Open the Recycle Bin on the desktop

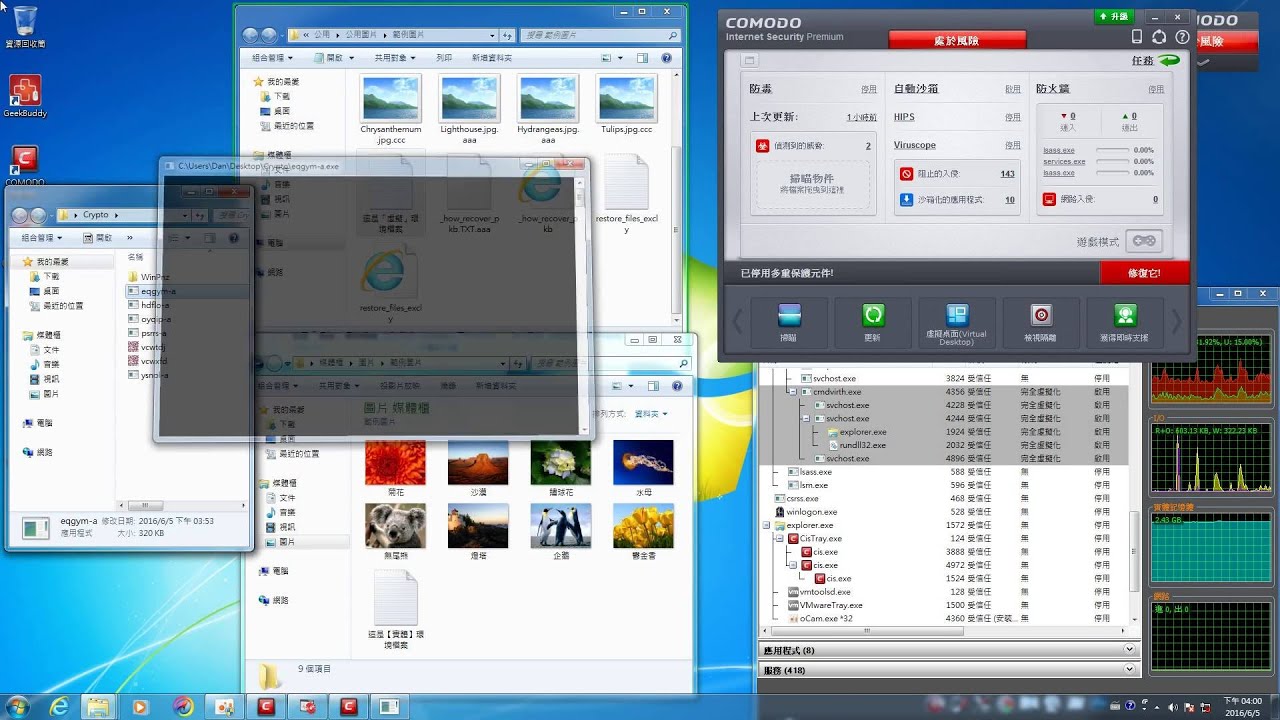25,27
